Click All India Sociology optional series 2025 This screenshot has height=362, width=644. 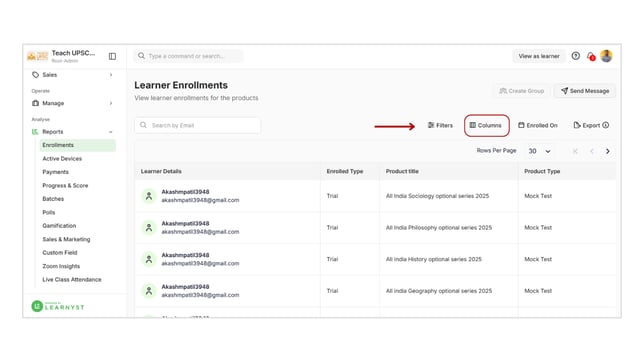437,196
